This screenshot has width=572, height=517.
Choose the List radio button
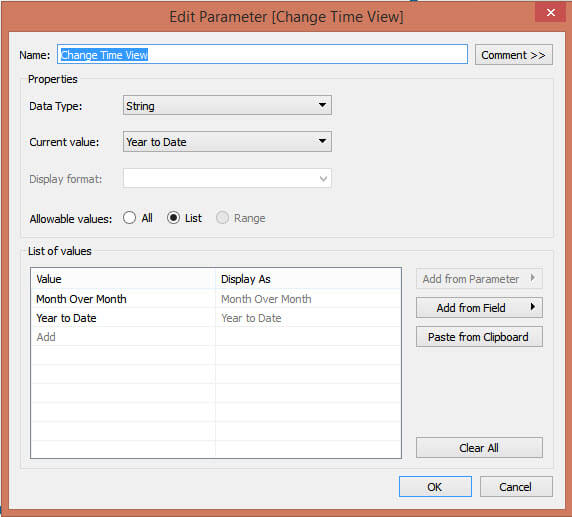pyautogui.click(x=173, y=218)
